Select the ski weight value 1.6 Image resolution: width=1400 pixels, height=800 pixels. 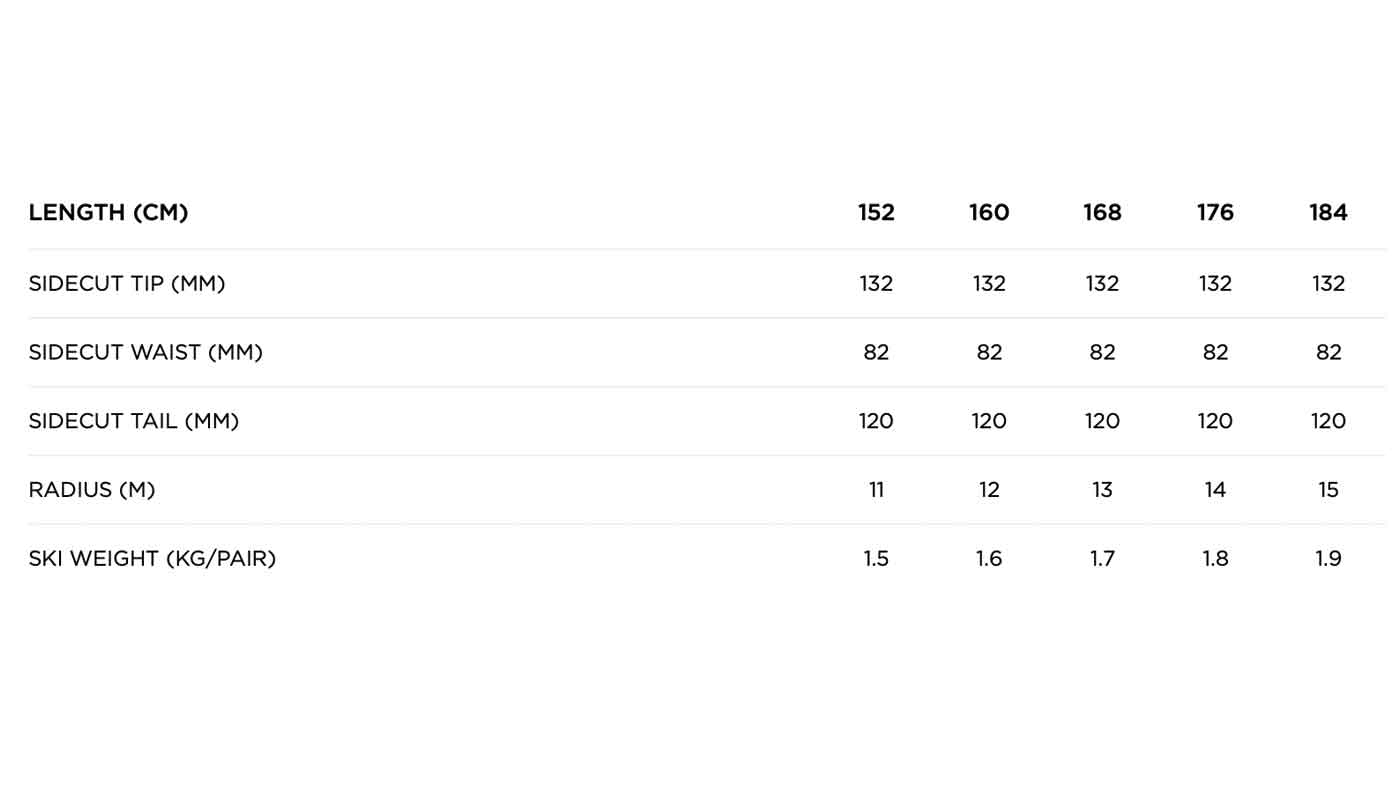[989, 559]
